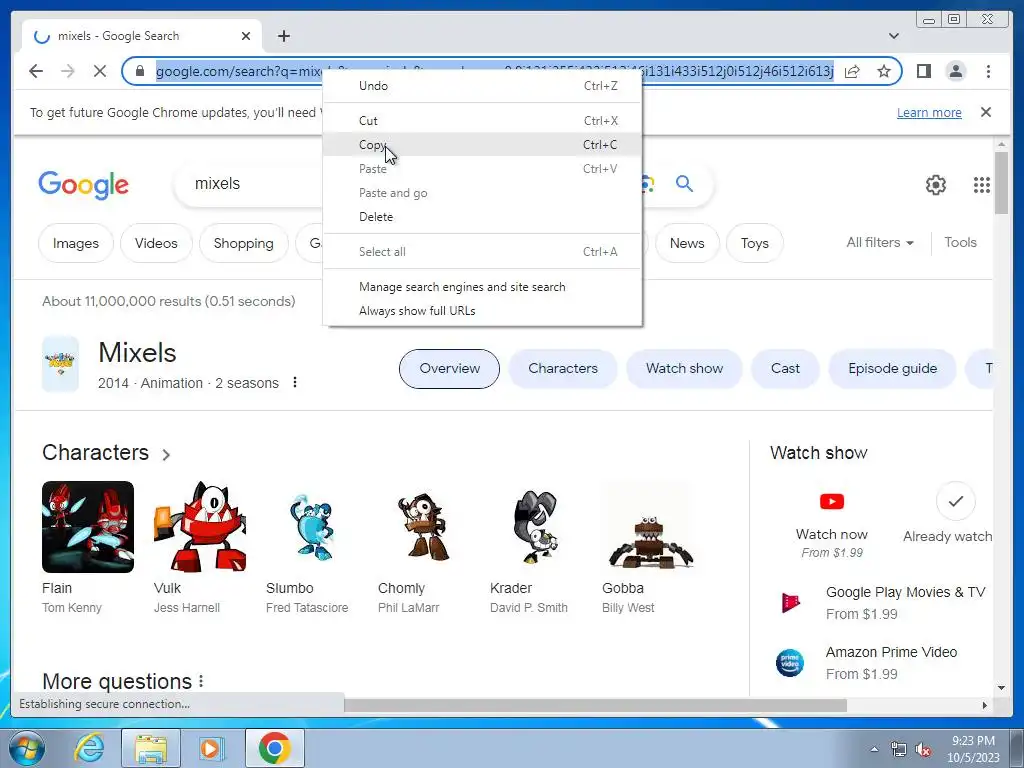The width and height of the screenshot is (1024, 768).
Task: Close the mixels Google Search tab
Action: click(246, 36)
